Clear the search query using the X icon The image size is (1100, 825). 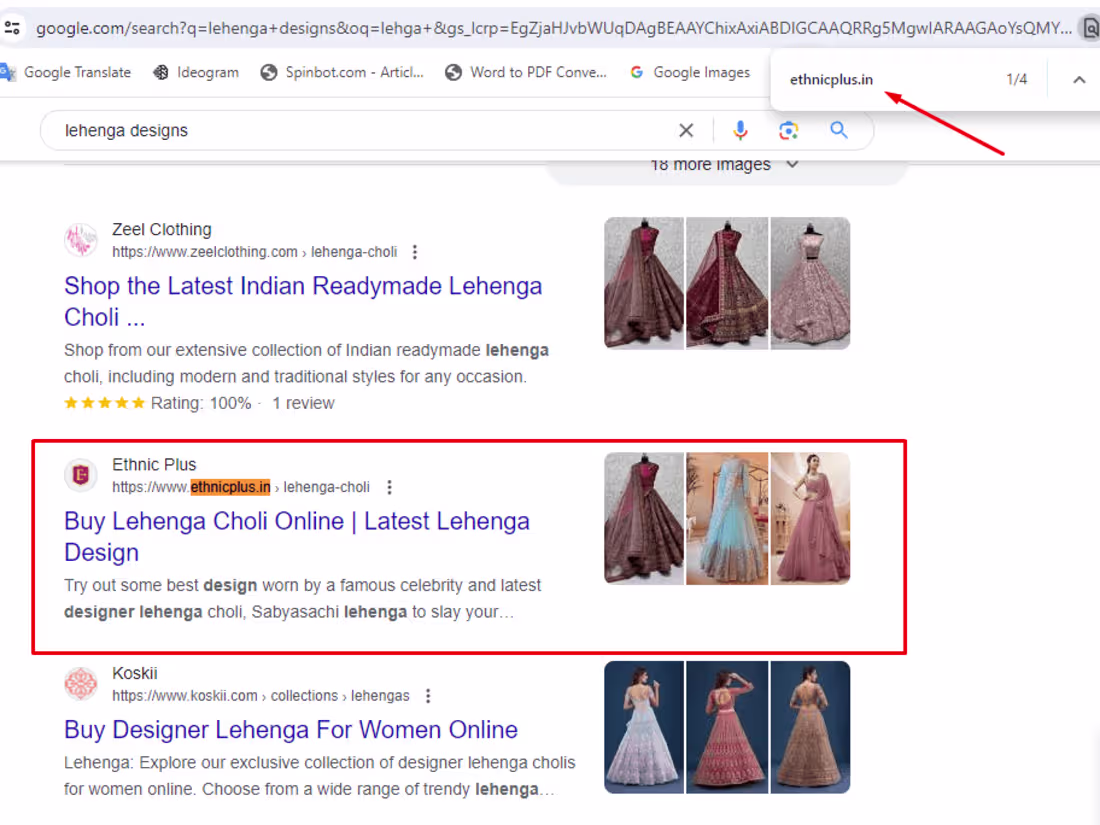pos(686,130)
